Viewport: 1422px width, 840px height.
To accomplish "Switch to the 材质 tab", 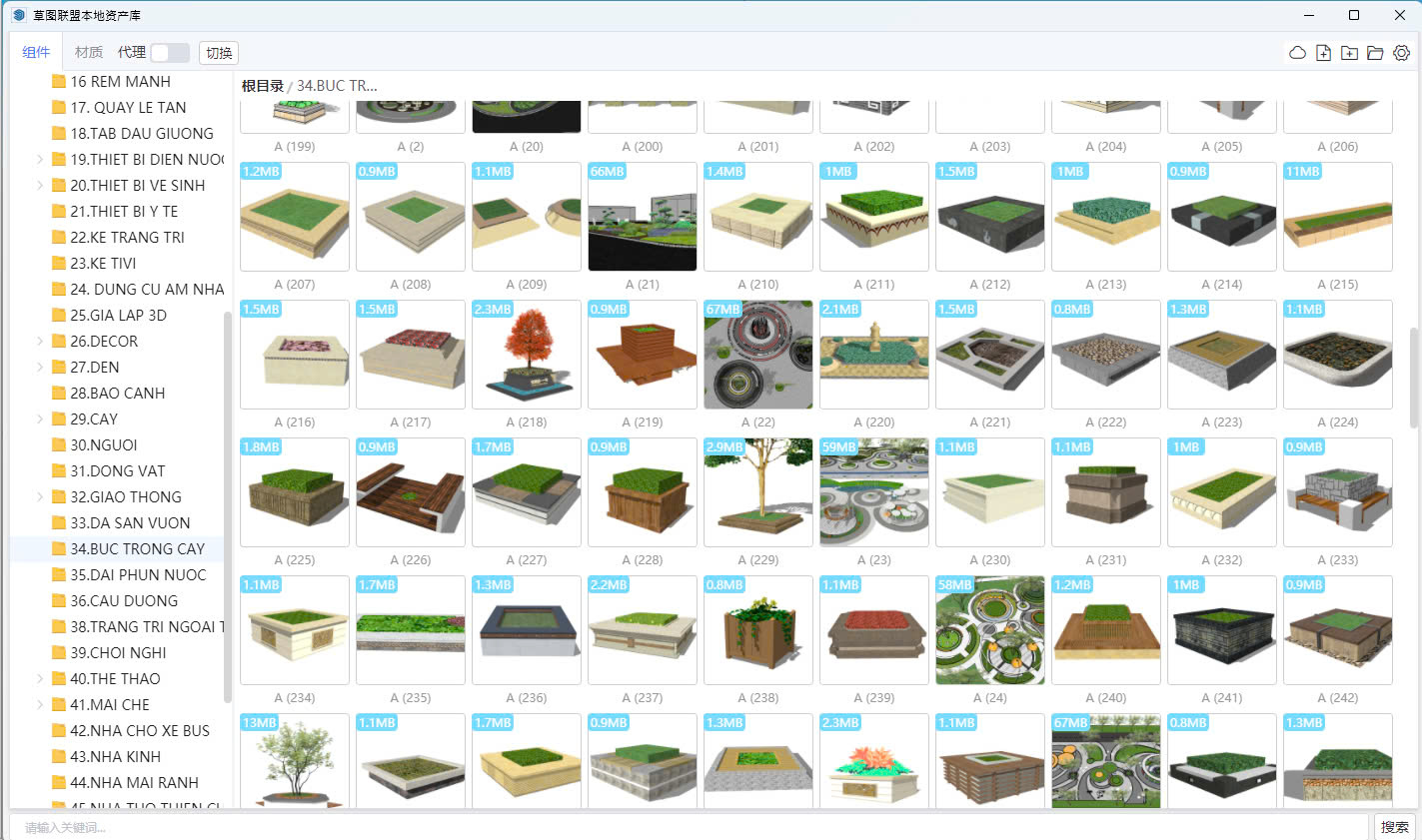I will click(89, 52).
